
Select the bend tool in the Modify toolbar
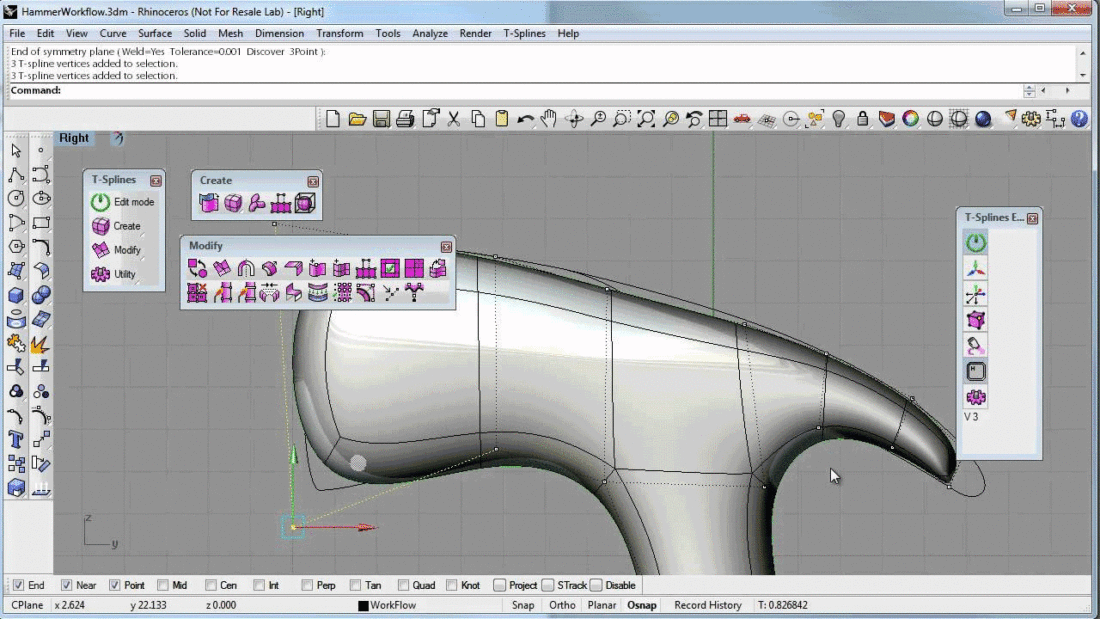click(245, 267)
